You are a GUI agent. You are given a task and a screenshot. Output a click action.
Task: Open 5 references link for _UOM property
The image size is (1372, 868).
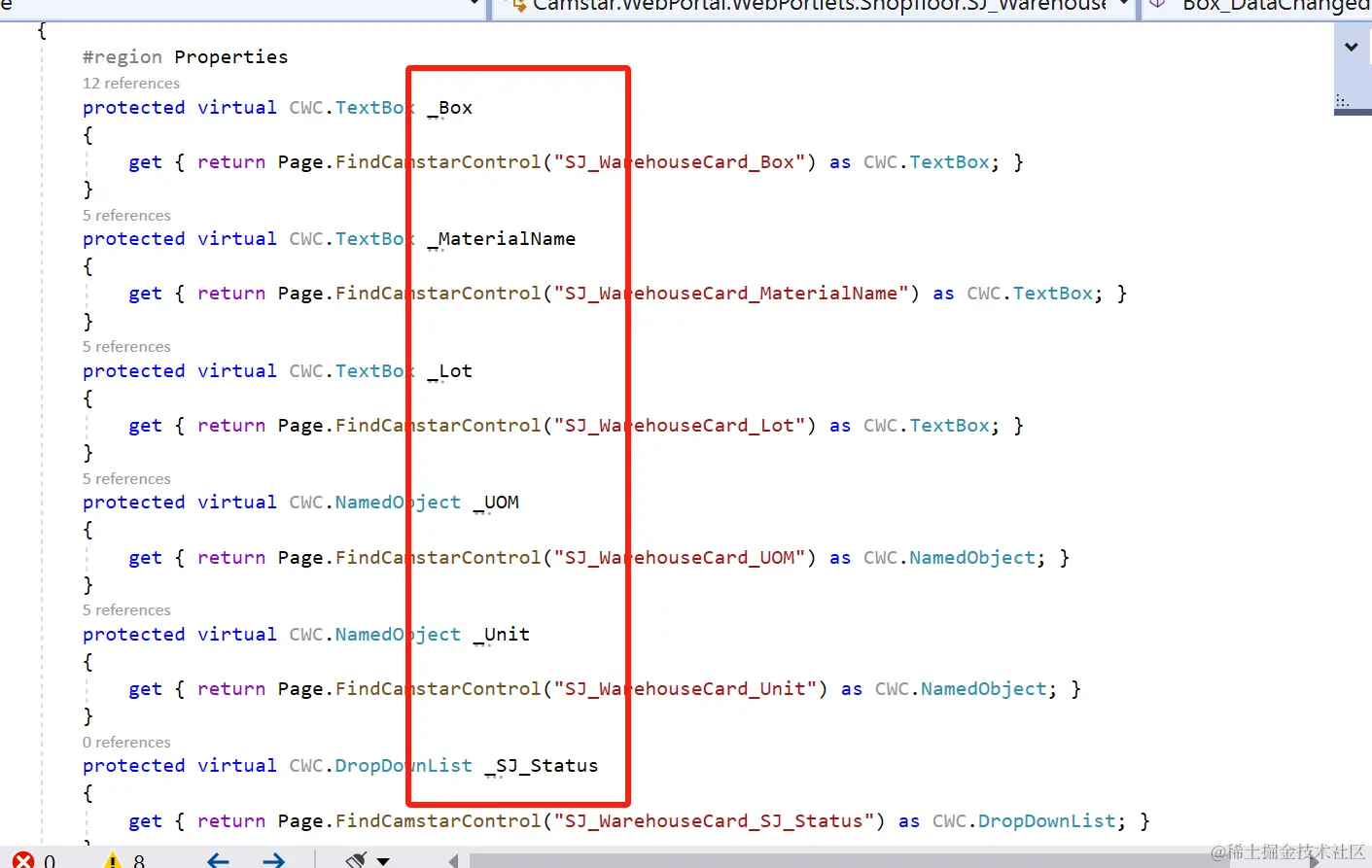(x=126, y=478)
